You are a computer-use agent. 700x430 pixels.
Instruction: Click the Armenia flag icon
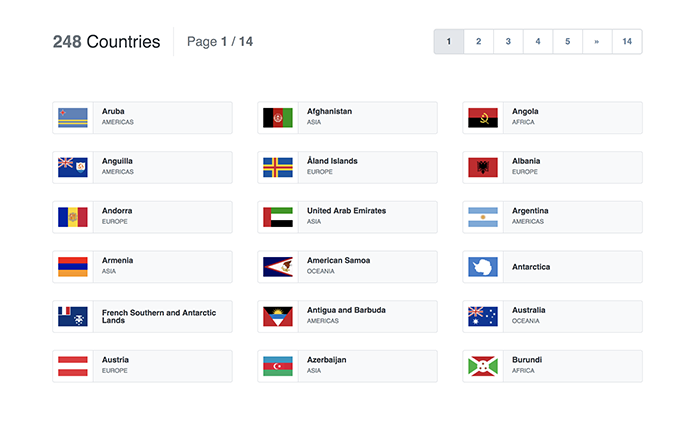tap(73, 267)
